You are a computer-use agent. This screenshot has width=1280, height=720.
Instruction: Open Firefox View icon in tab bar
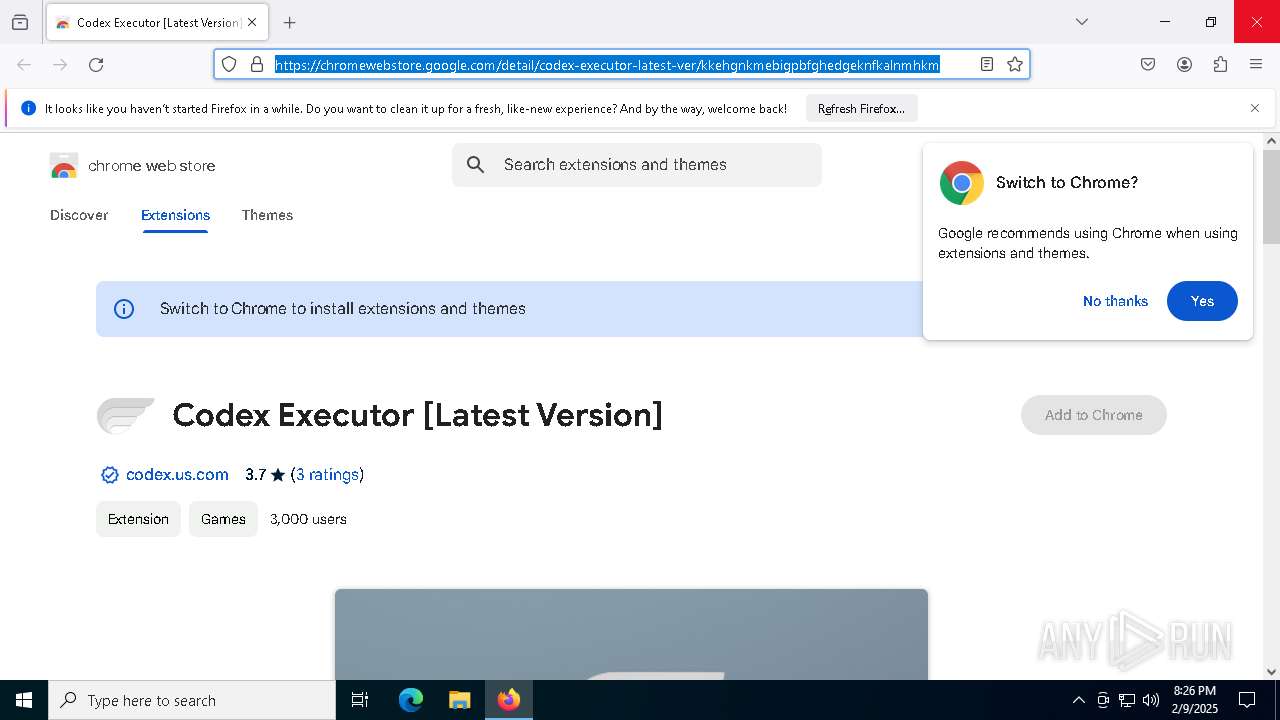(x=20, y=22)
